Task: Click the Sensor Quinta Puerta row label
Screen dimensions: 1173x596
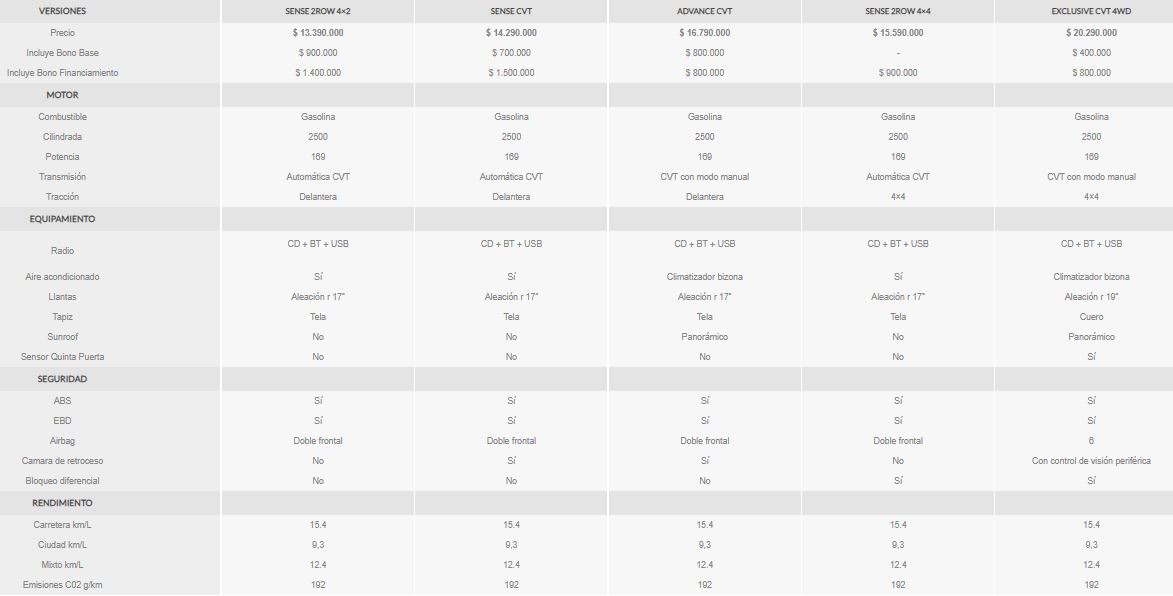Action: click(62, 357)
